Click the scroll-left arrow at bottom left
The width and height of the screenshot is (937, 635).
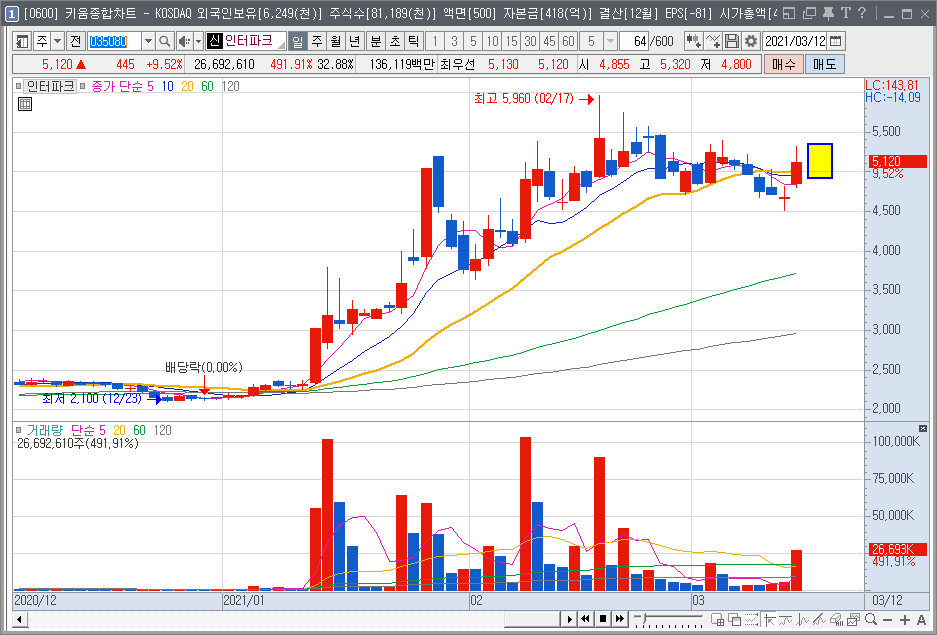point(19,619)
